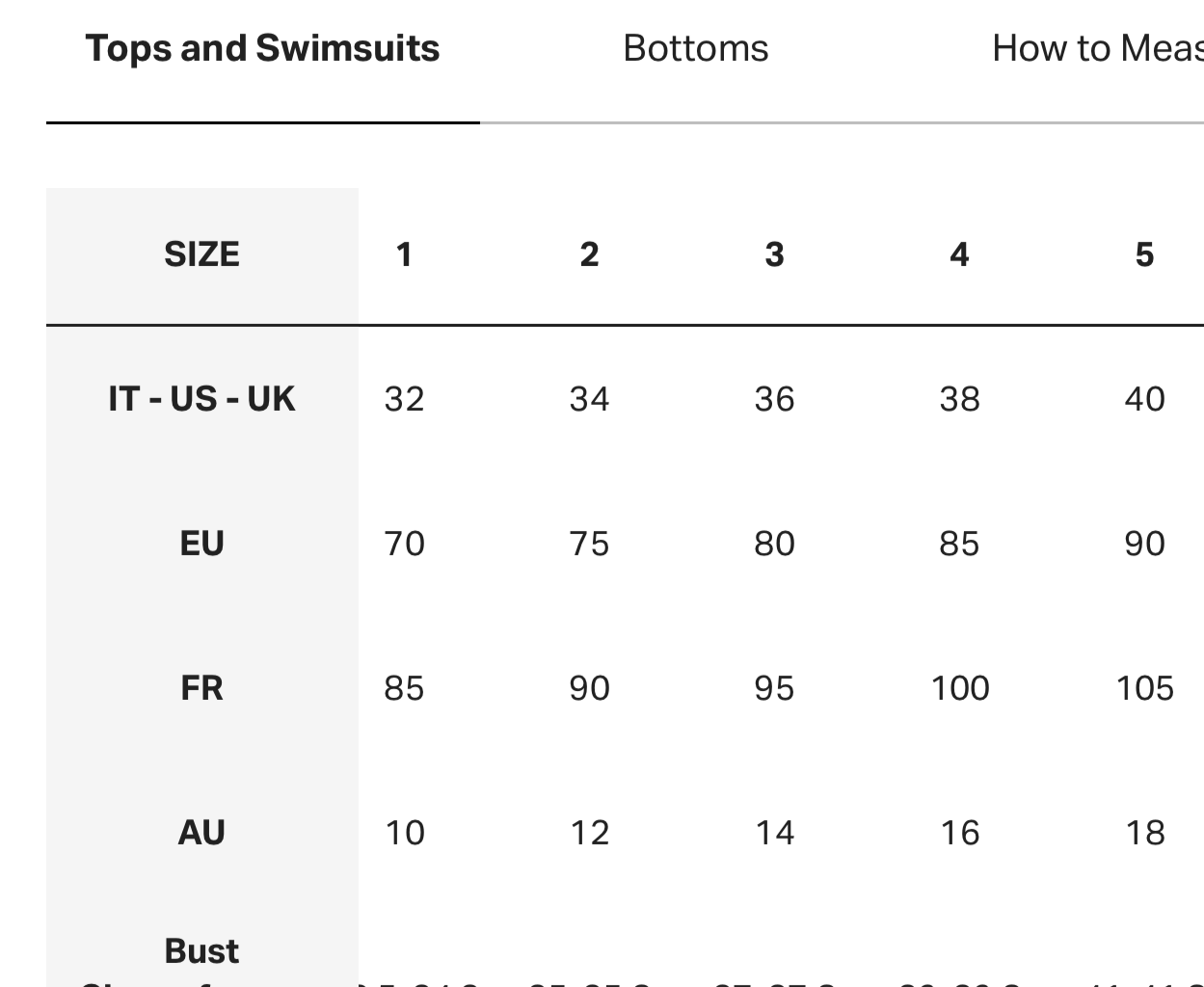This screenshot has height=987, width=1204.
Task: Click the EU row label
Action: [x=201, y=544]
